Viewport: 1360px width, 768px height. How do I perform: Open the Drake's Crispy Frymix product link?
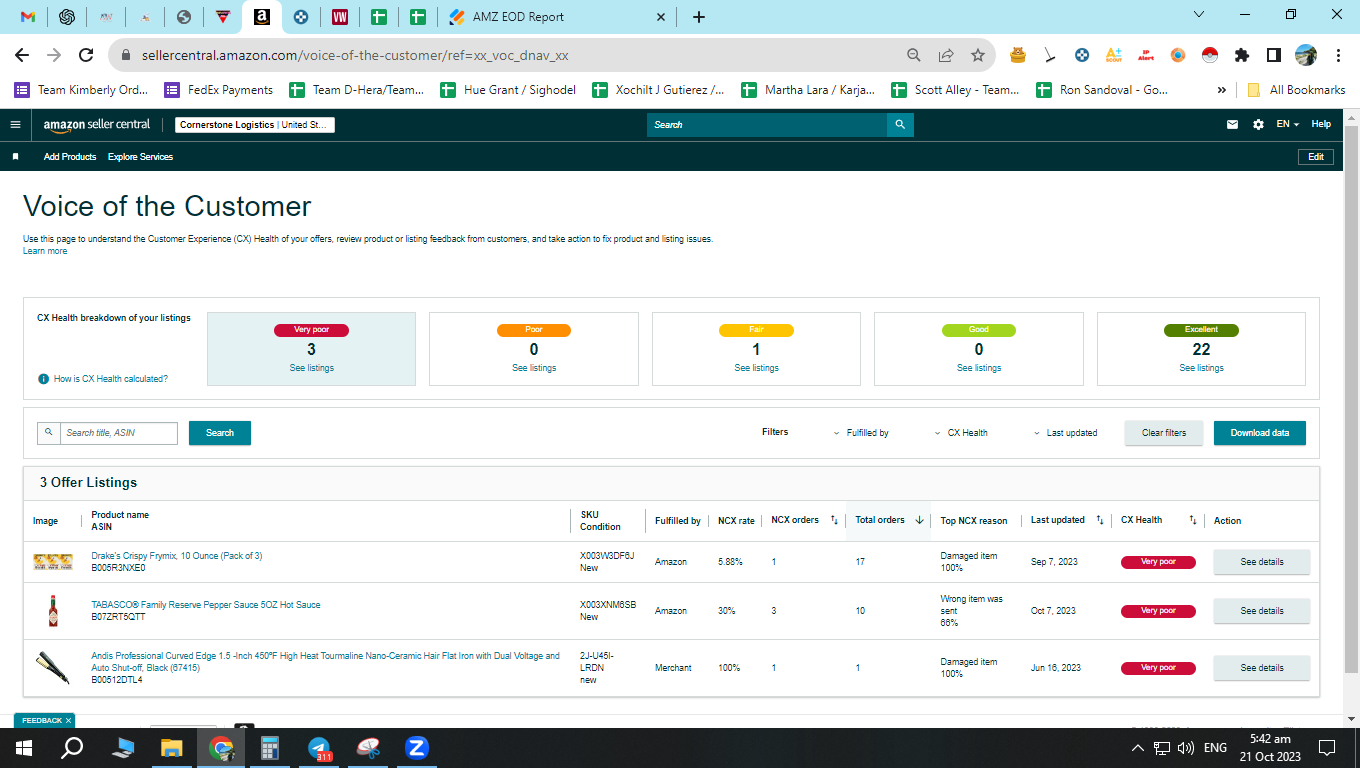(x=177, y=556)
